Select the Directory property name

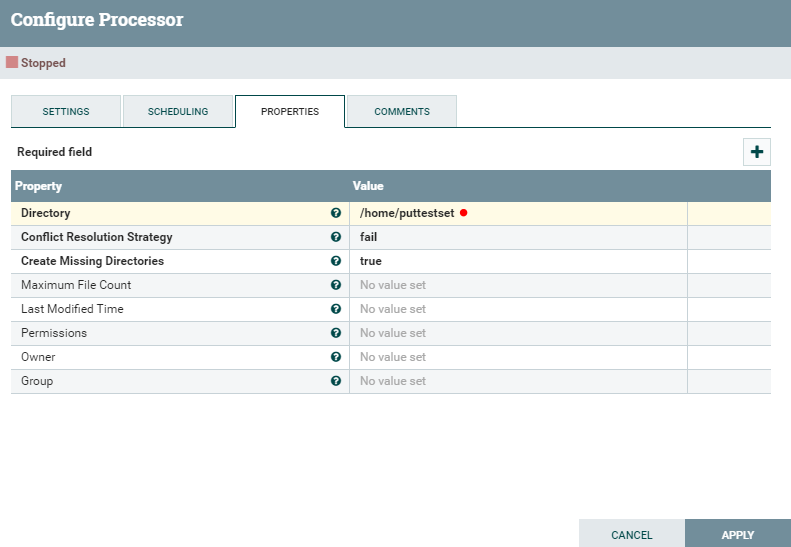(x=45, y=213)
